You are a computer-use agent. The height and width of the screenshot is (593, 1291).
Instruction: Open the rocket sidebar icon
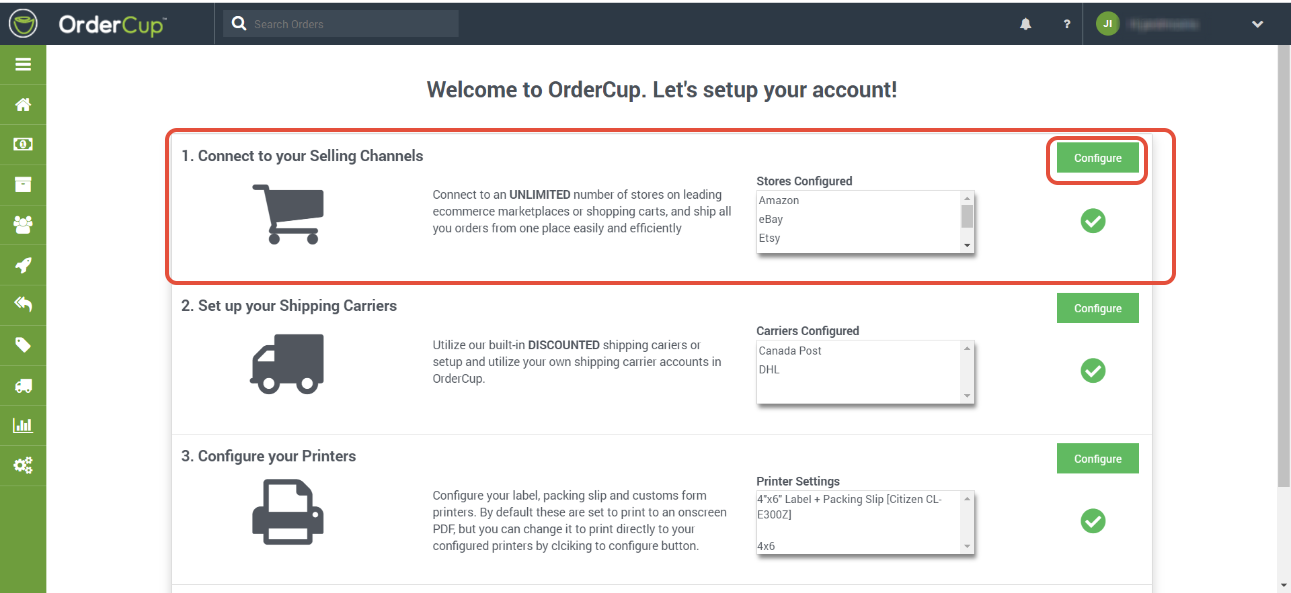pyautogui.click(x=23, y=265)
